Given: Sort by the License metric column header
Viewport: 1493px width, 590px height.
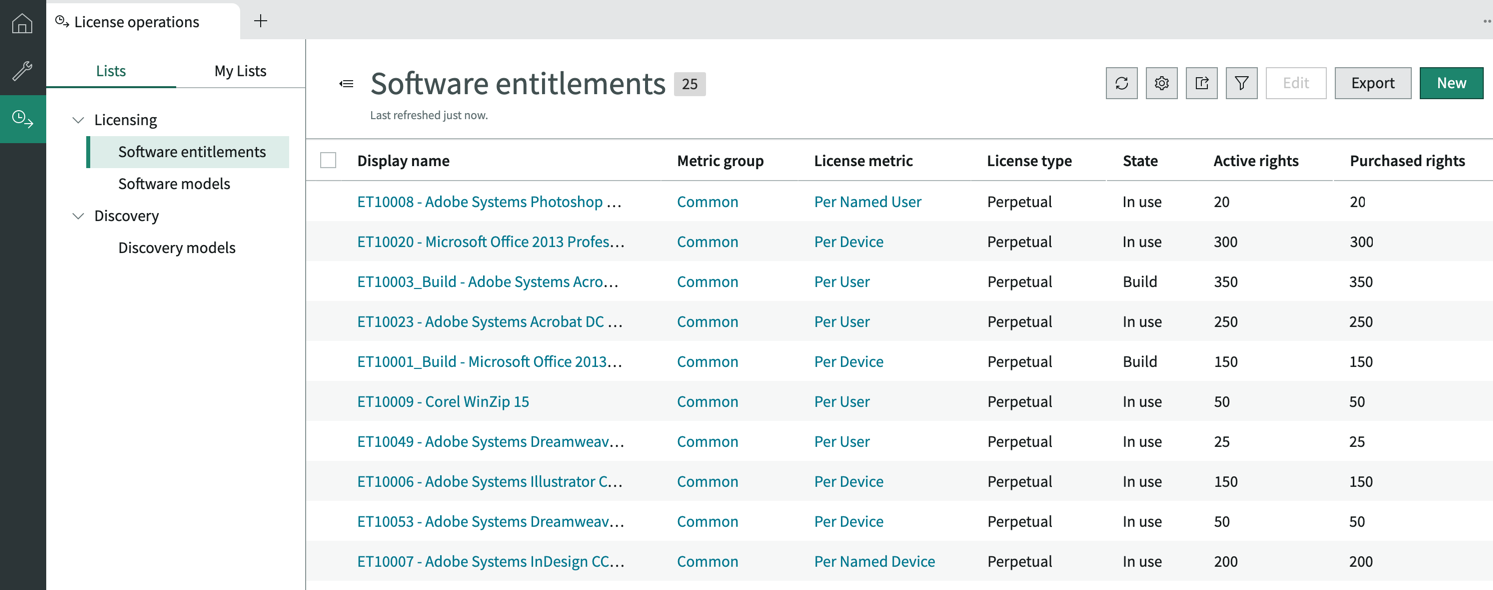Looking at the screenshot, I should coord(863,161).
